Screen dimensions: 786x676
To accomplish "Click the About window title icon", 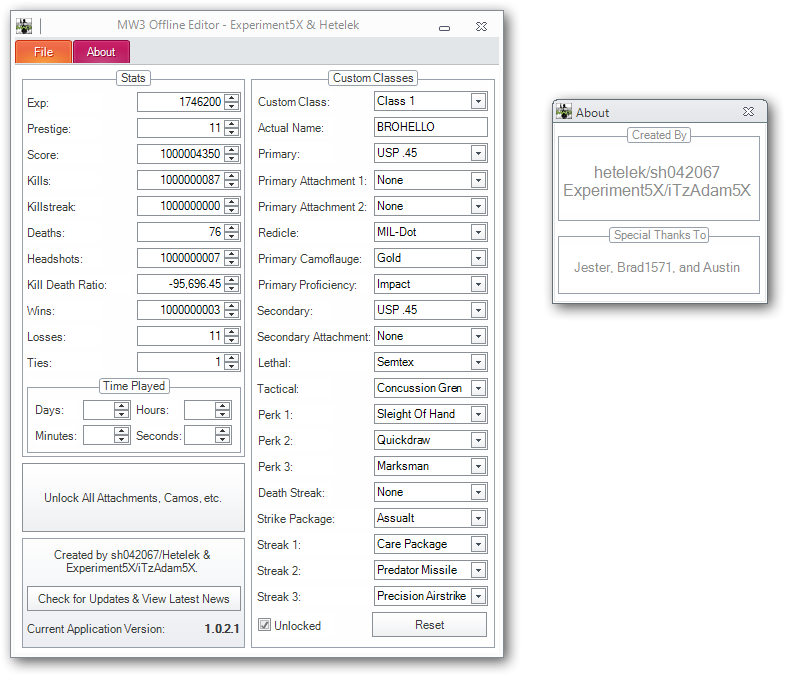I will point(564,112).
